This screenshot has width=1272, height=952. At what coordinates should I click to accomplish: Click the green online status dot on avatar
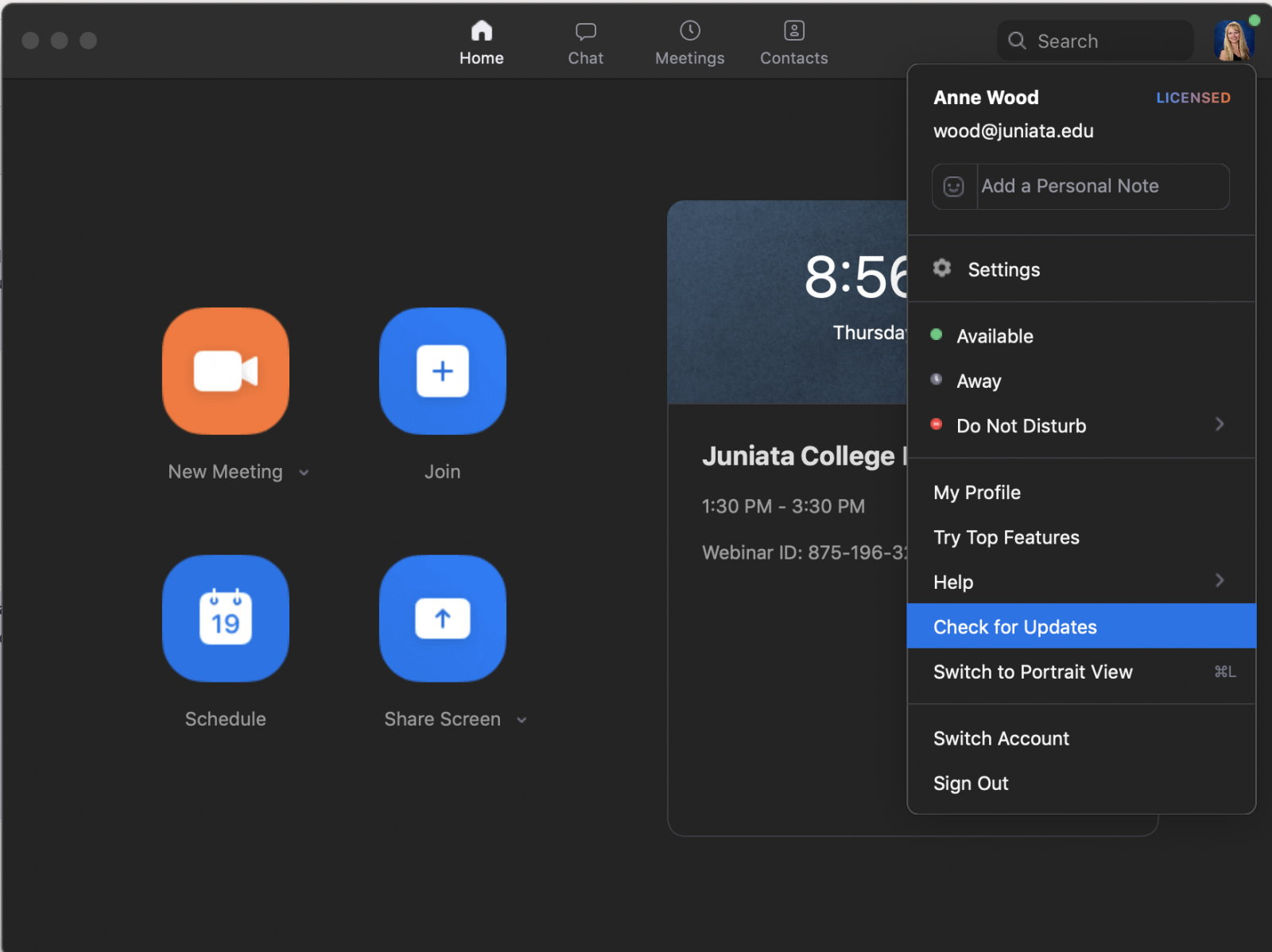point(1255,20)
